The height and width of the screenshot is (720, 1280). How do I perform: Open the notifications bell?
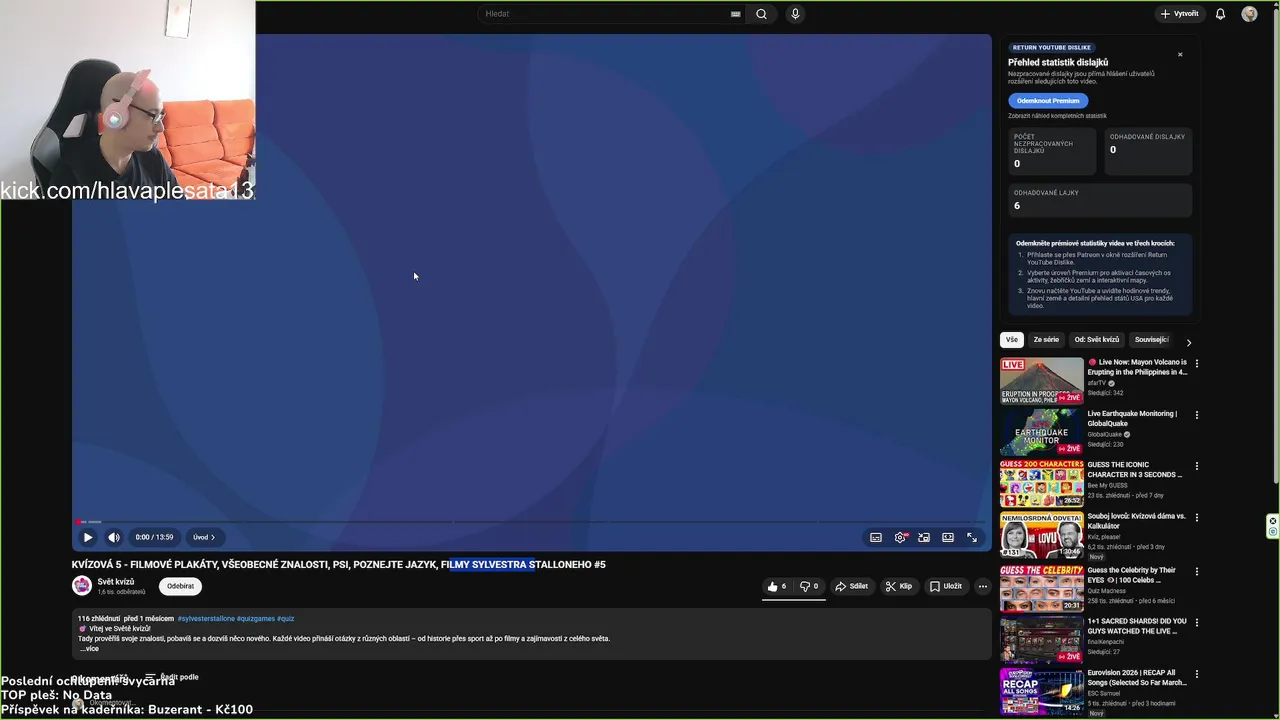point(1220,14)
